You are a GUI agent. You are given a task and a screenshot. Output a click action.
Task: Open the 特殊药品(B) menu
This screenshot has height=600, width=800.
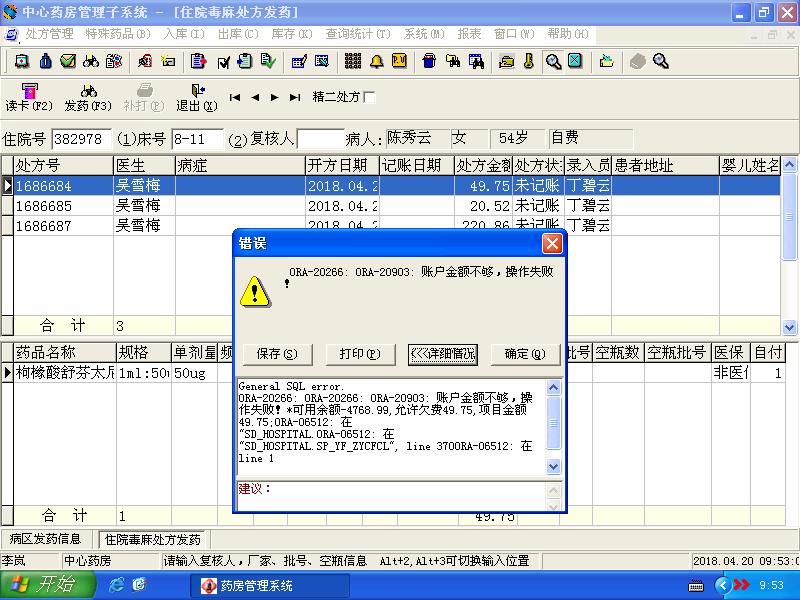click(117, 34)
